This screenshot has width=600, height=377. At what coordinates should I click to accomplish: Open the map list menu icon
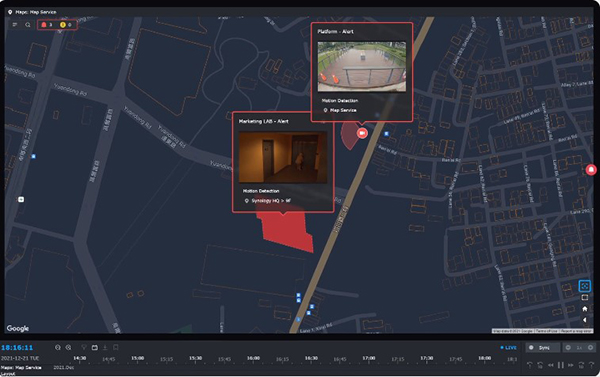pyautogui.click(x=15, y=24)
